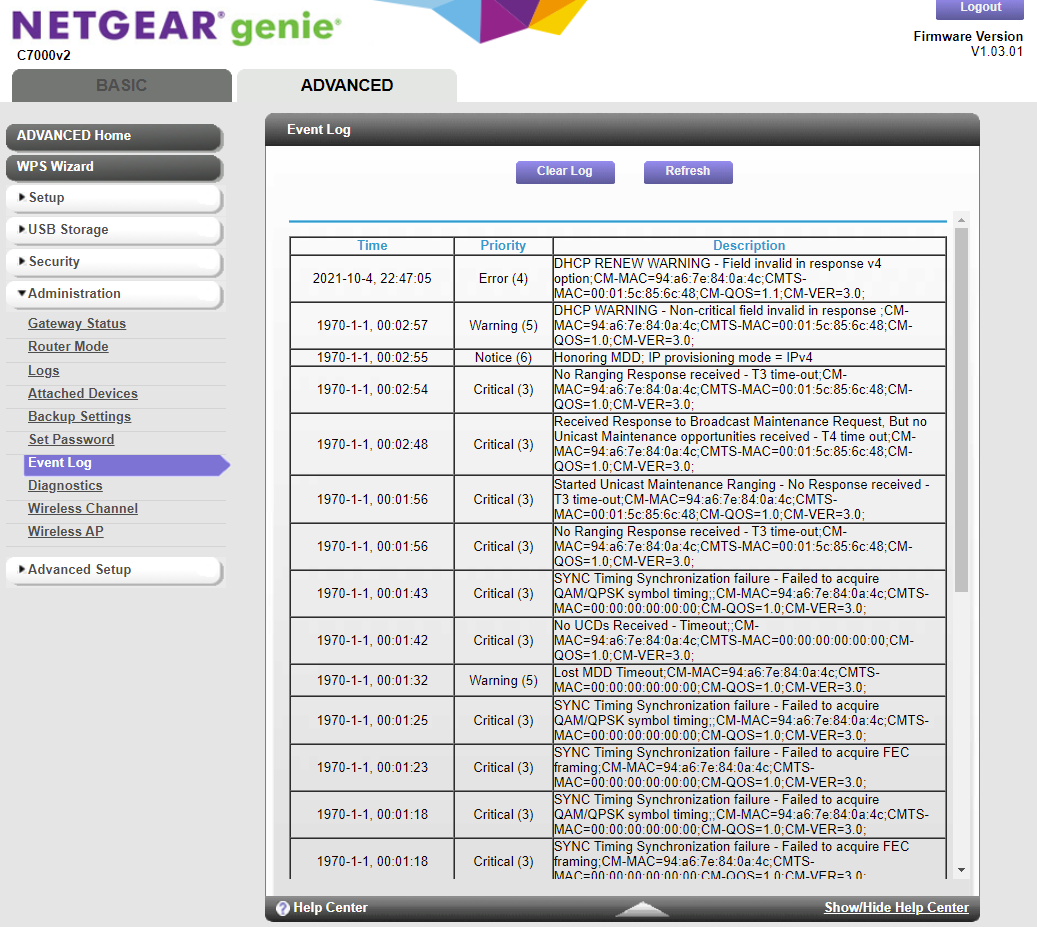Open the Router Mode page
The width and height of the screenshot is (1037, 927).
pos(68,346)
